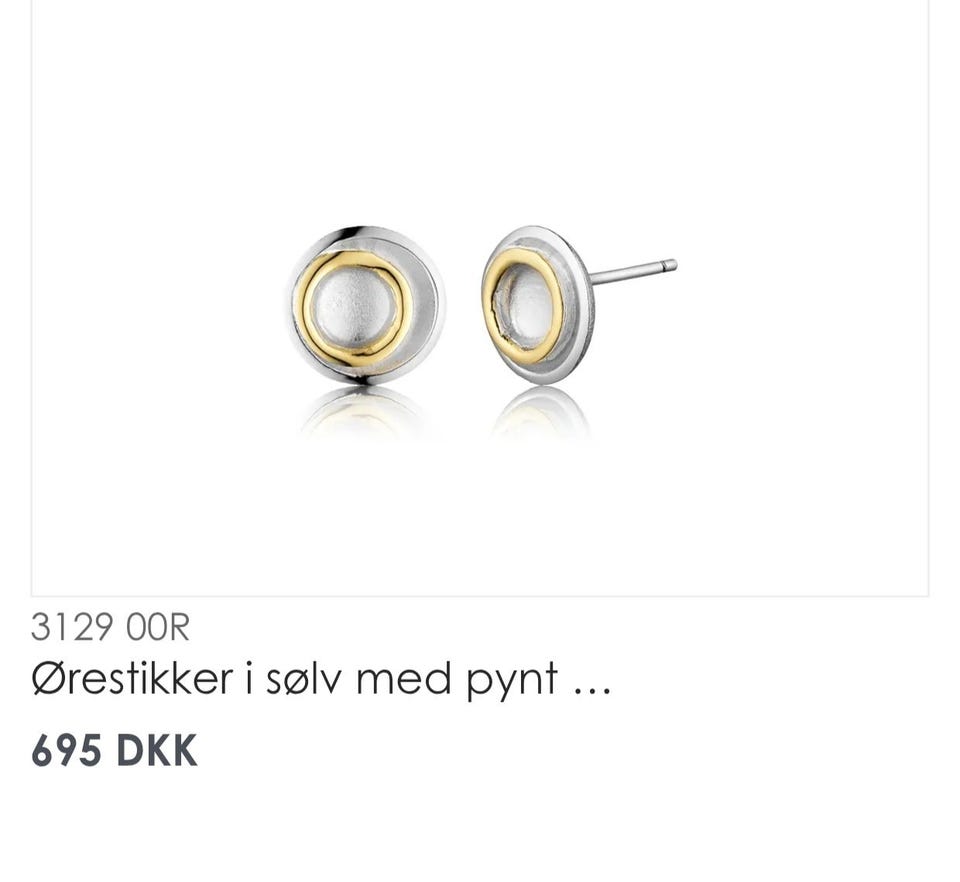Click the word "sølv" in title
This screenshot has width=960, height=882.
304,678
